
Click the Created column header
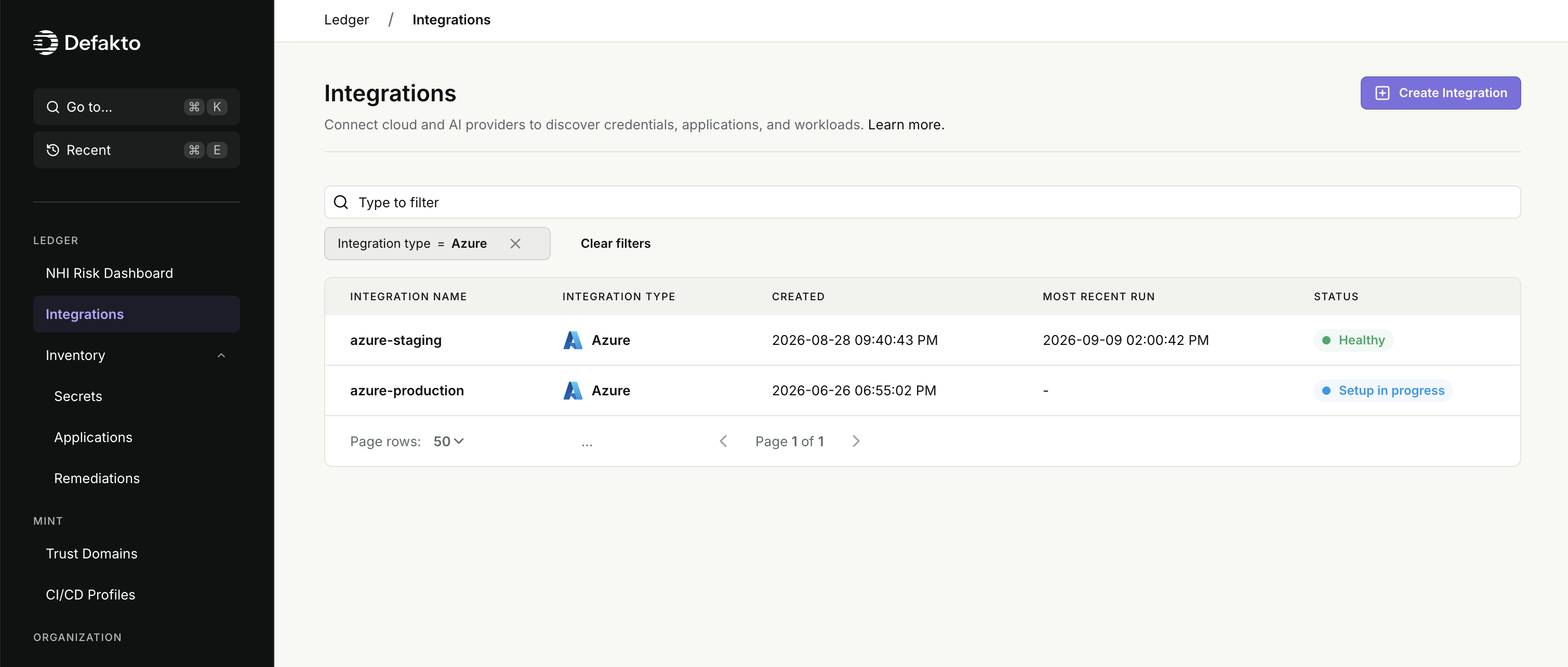coord(798,297)
